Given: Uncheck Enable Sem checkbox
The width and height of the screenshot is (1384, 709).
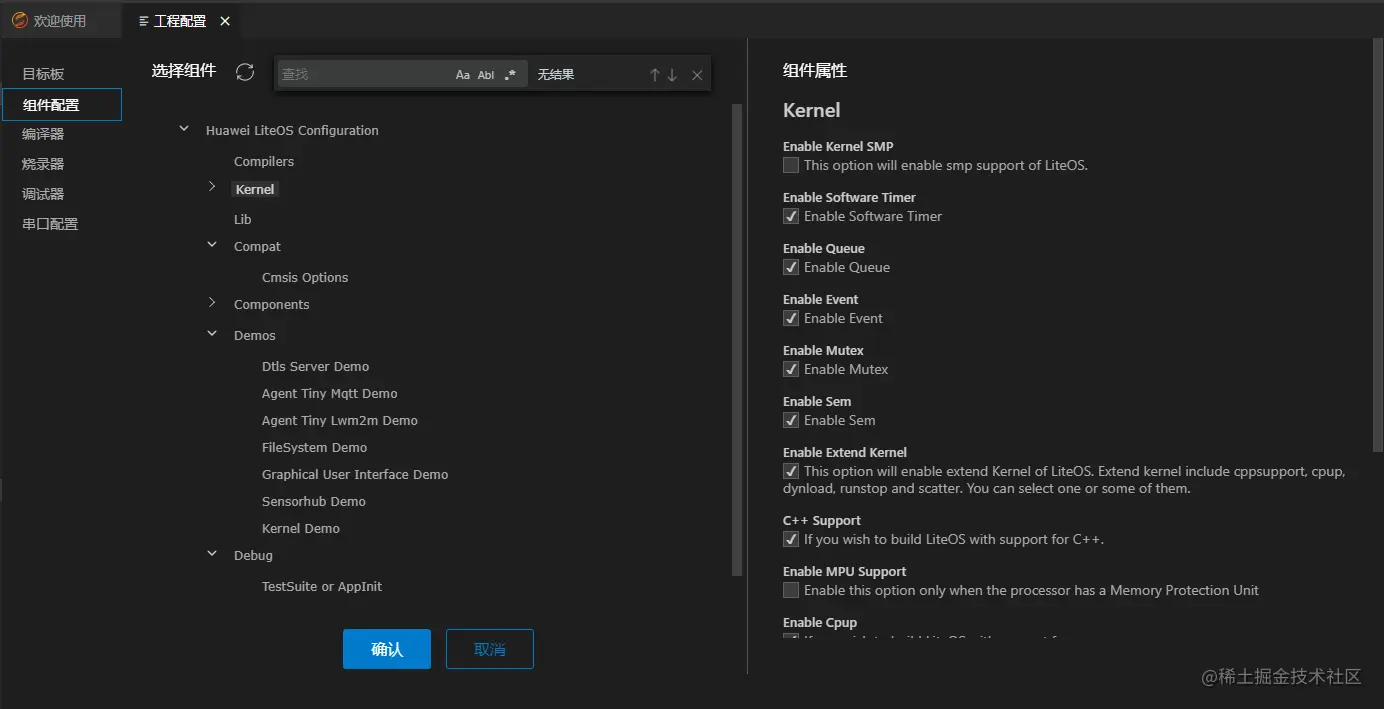Looking at the screenshot, I should [x=791, y=420].
